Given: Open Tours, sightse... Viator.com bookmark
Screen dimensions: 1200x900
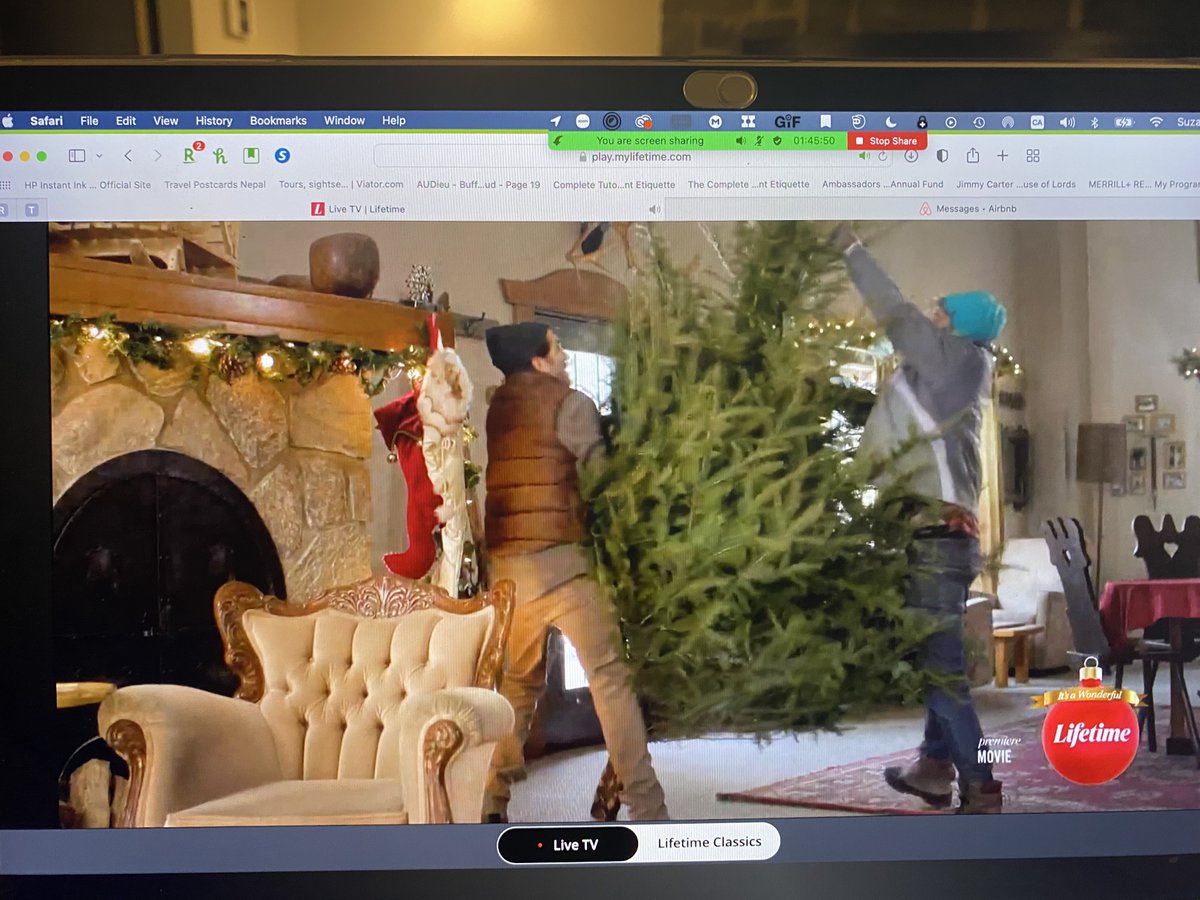Looking at the screenshot, I should coord(341,184).
